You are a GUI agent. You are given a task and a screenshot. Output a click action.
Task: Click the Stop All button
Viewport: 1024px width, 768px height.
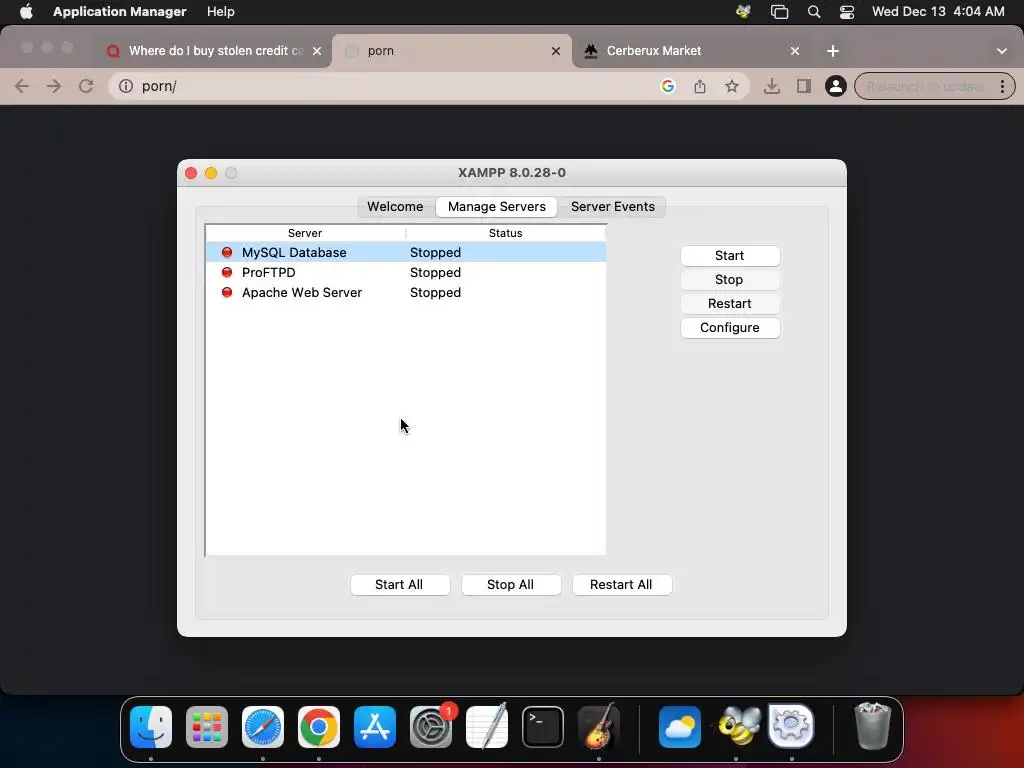point(511,584)
